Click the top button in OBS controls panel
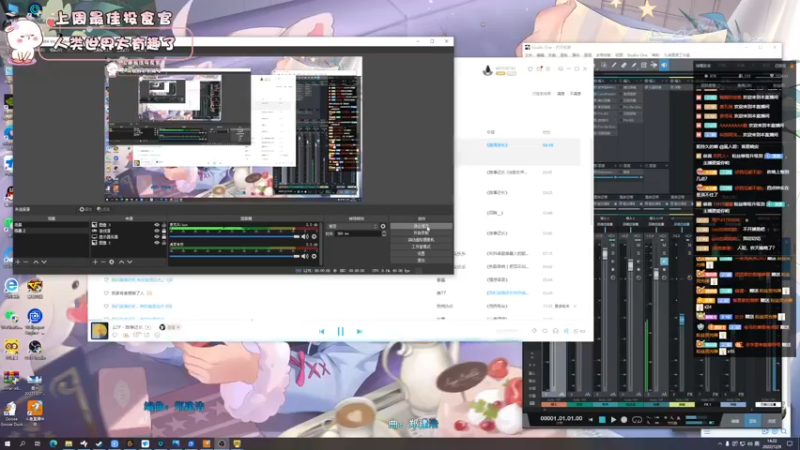The height and width of the screenshot is (450, 800). [421, 226]
